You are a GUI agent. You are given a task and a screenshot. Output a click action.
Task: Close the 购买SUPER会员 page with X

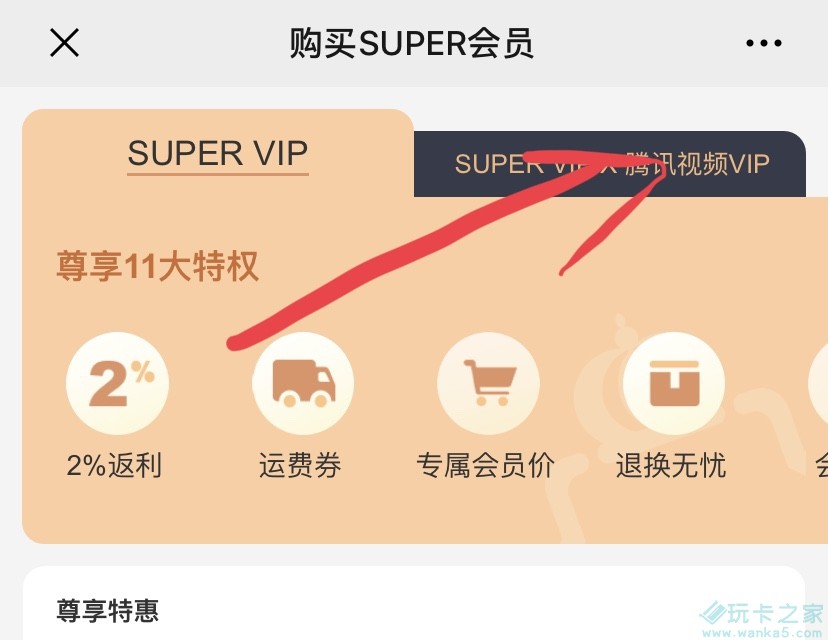[x=64, y=43]
